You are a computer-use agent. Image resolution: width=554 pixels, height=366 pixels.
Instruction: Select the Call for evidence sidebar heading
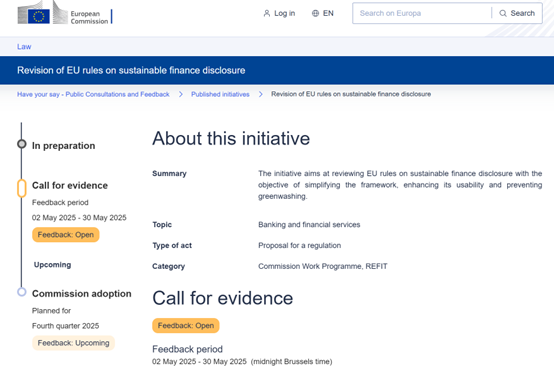[70, 185]
